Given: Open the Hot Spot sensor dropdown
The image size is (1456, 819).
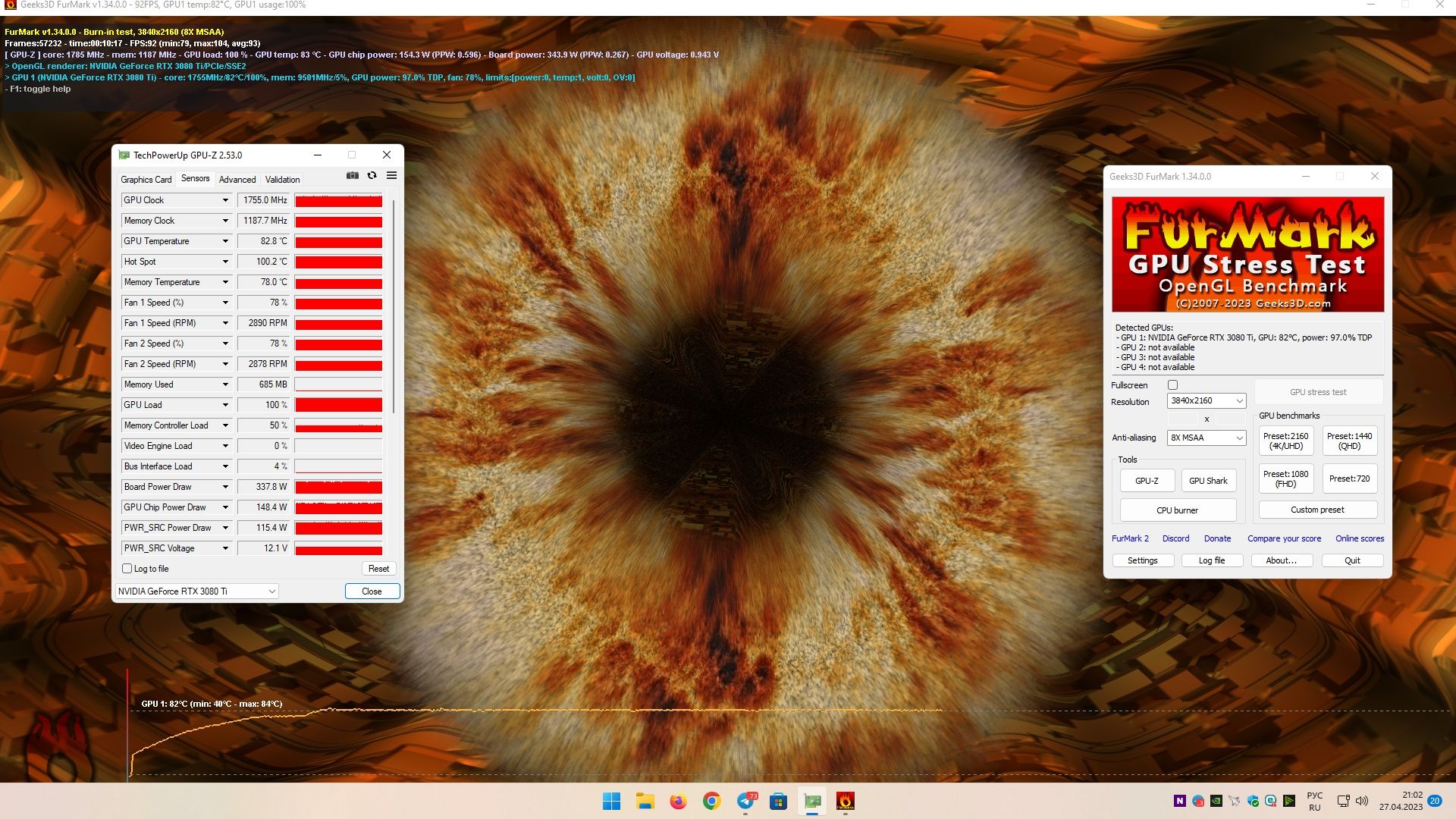Looking at the screenshot, I should tap(225, 262).
